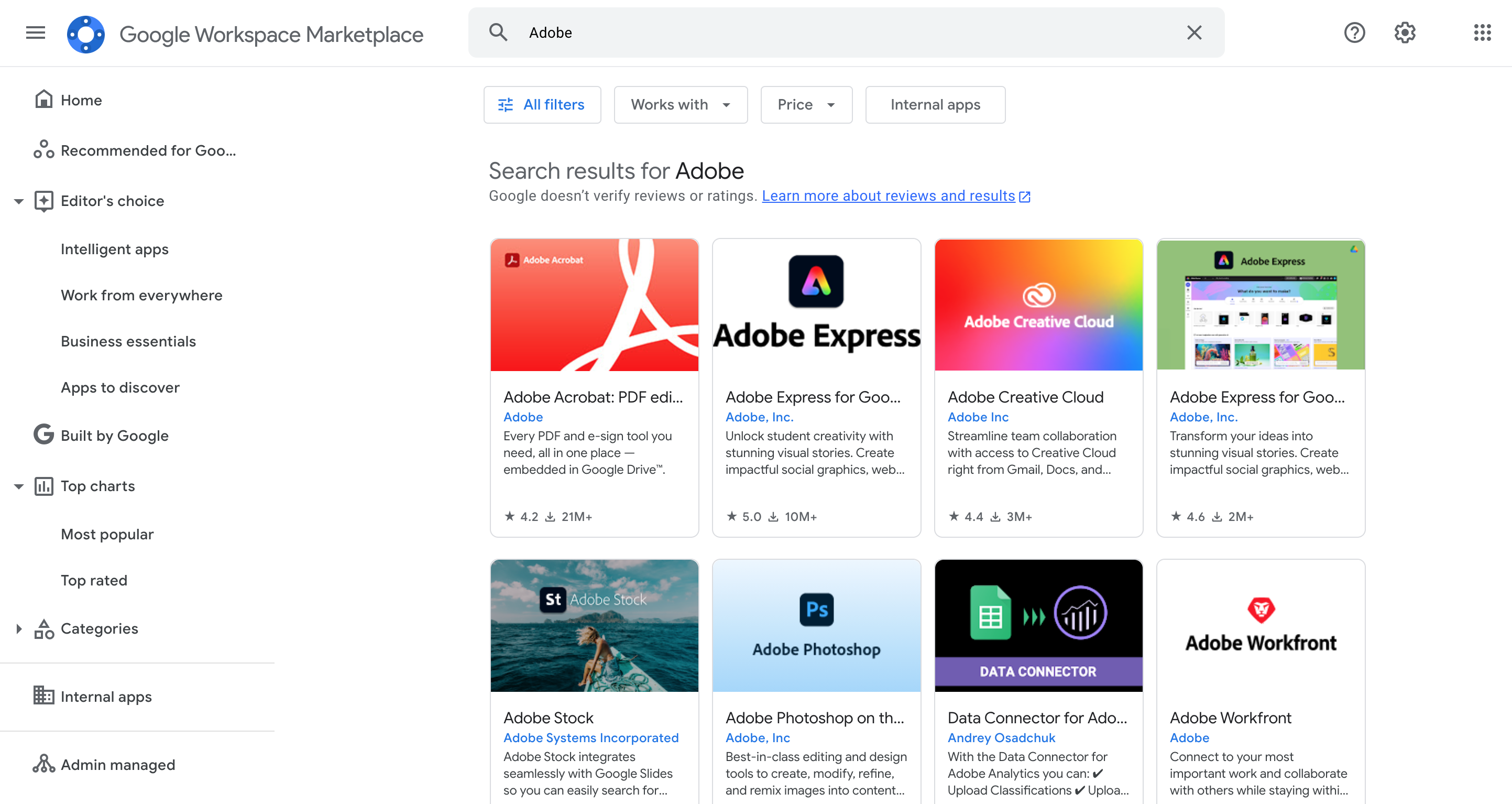Click the search magnifier icon
Screen dimensions: 1512x804
[498, 32]
